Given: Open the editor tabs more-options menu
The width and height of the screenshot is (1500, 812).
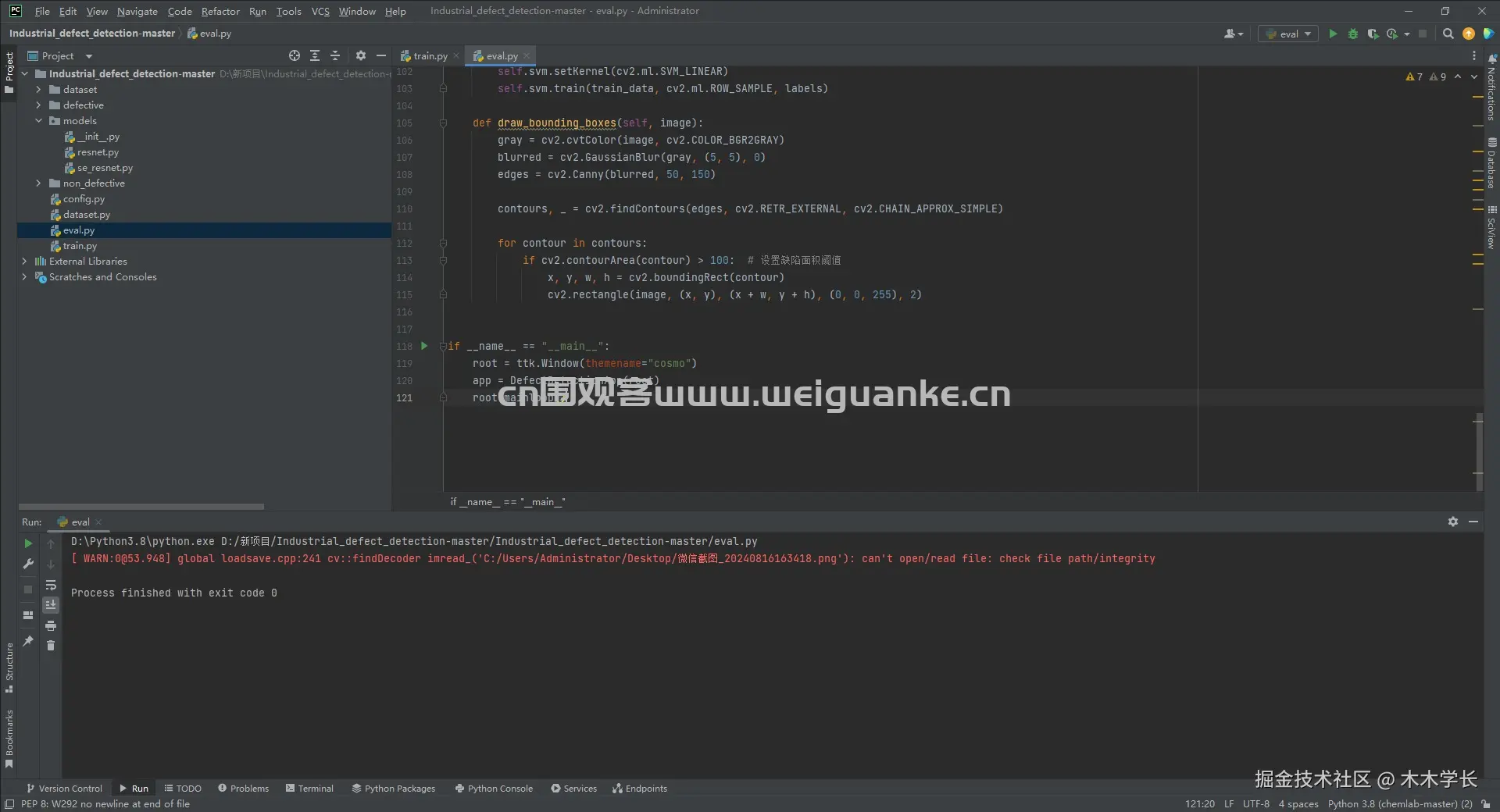Looking at the screenshot, I should point(1474,55).
